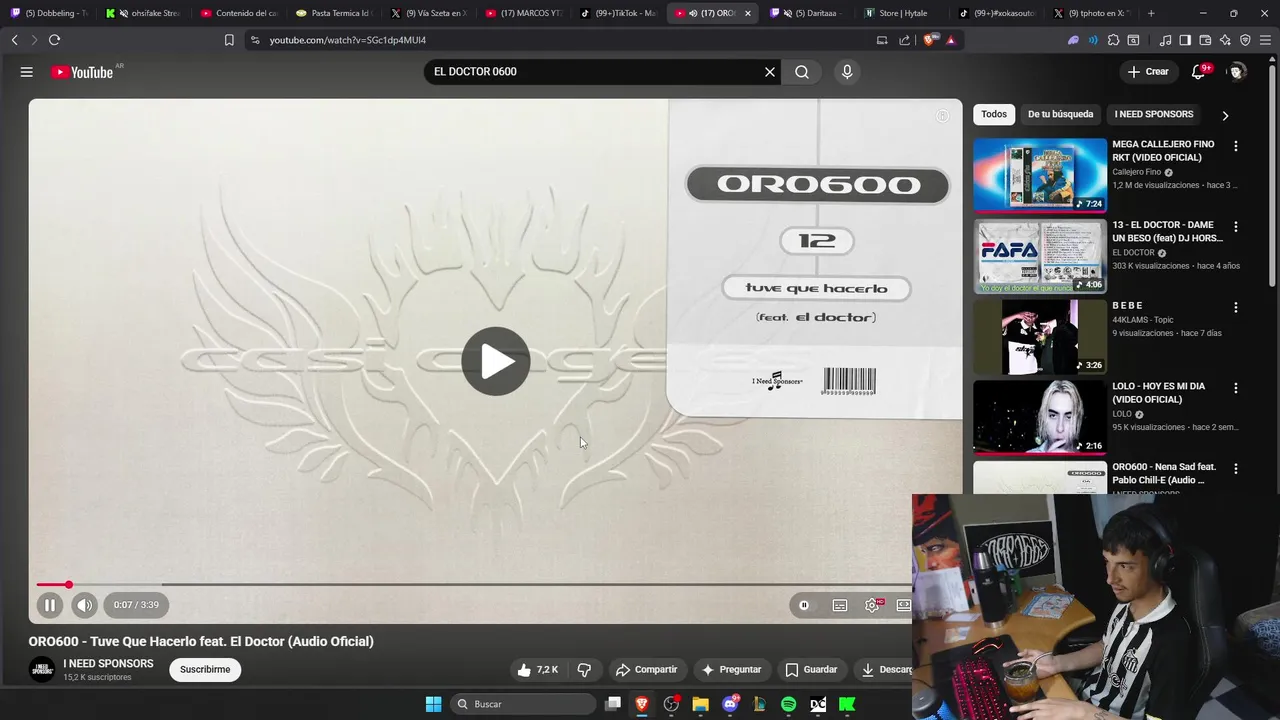The width and height of the screenshot is (1280, 720).
Task: Share the video via Compartir
Action: tap(646, 670)
